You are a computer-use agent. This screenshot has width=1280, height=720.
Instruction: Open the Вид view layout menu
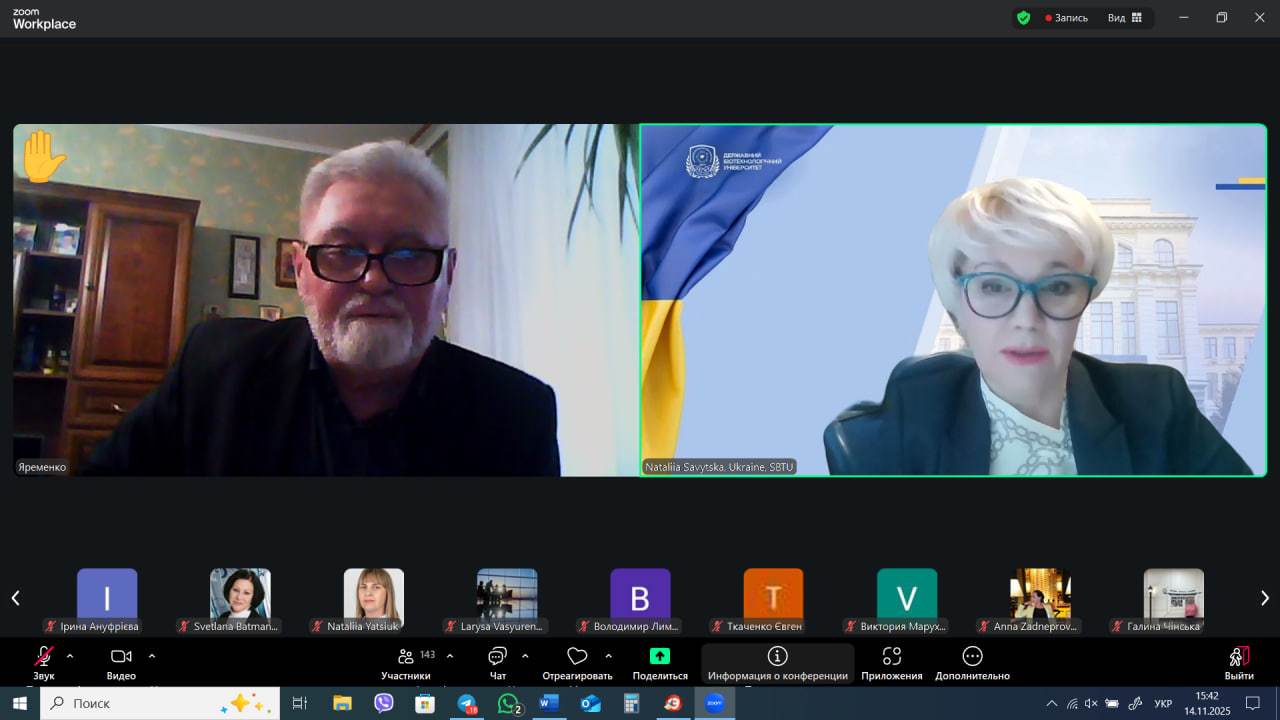click(1124, 18)
